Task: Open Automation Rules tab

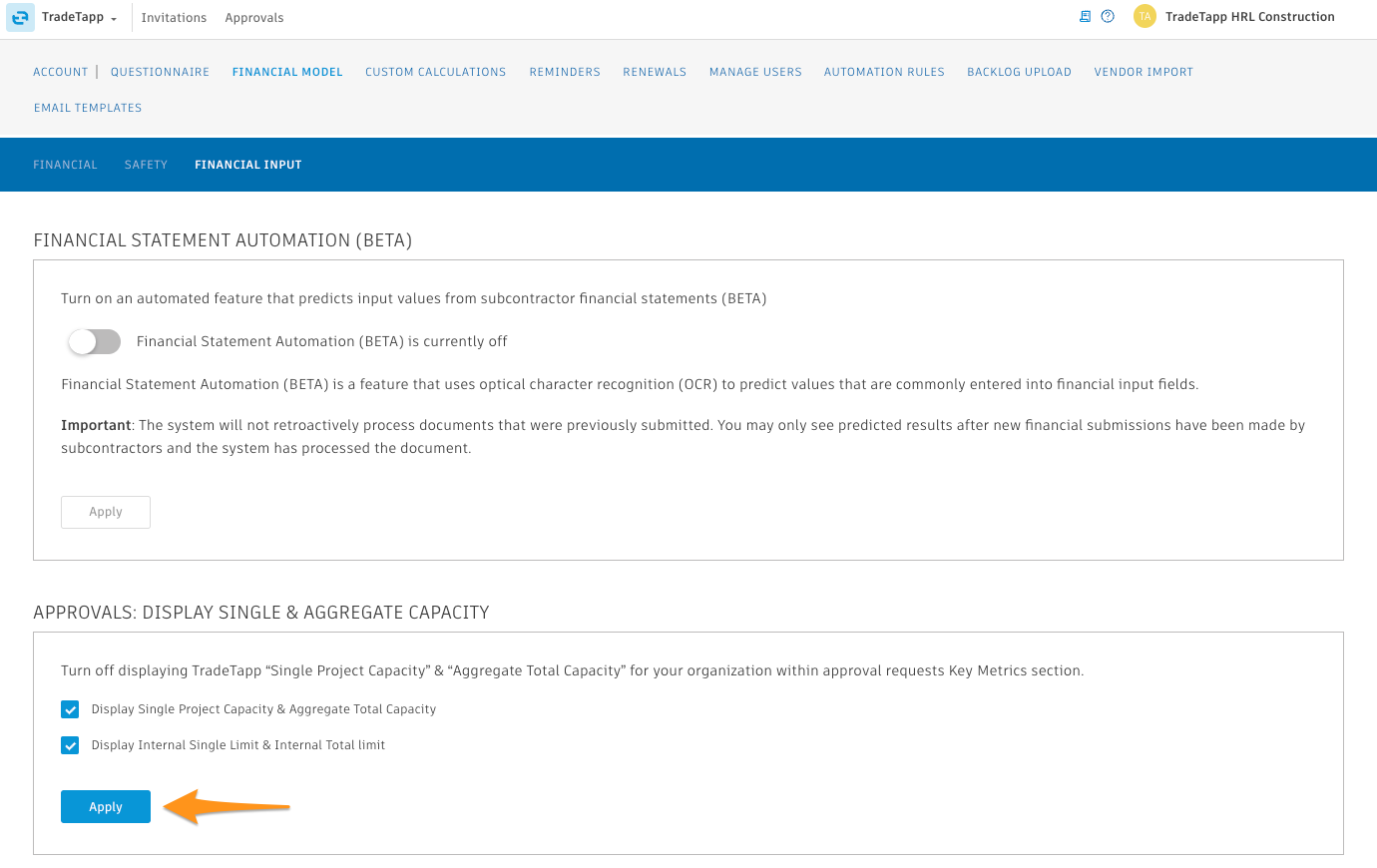Action: pos(884,72)
